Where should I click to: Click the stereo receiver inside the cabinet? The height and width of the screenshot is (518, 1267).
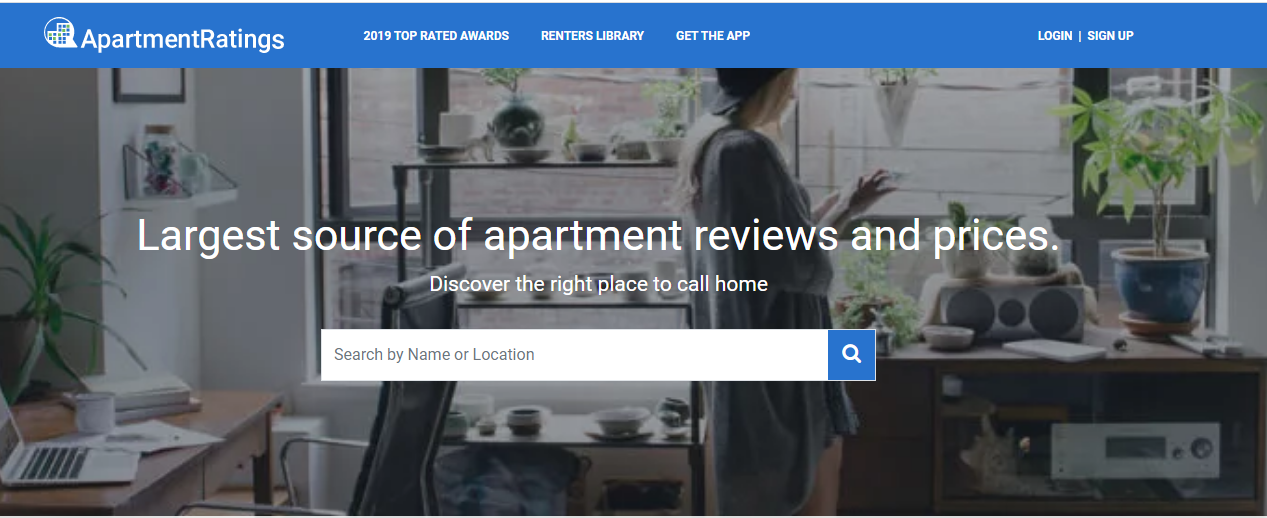tap(1135, 450)
